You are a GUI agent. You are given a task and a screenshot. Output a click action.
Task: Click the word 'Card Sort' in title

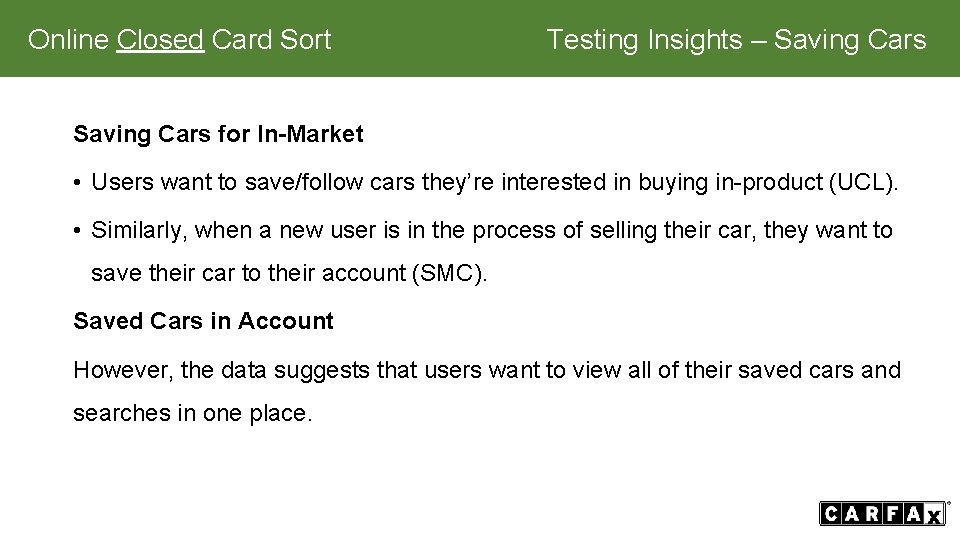pos(271,40)
